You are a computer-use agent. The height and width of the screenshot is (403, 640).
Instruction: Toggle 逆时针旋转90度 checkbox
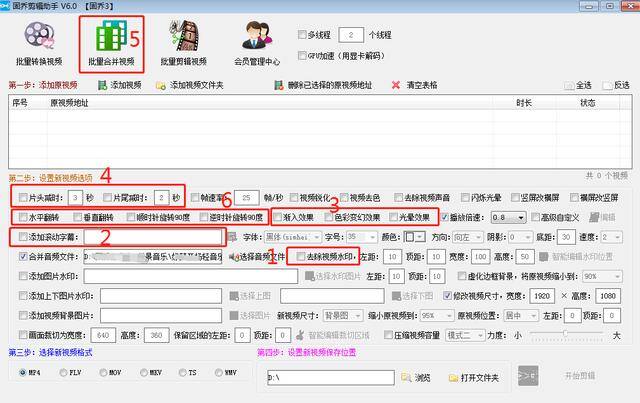(x=204, y=217)
